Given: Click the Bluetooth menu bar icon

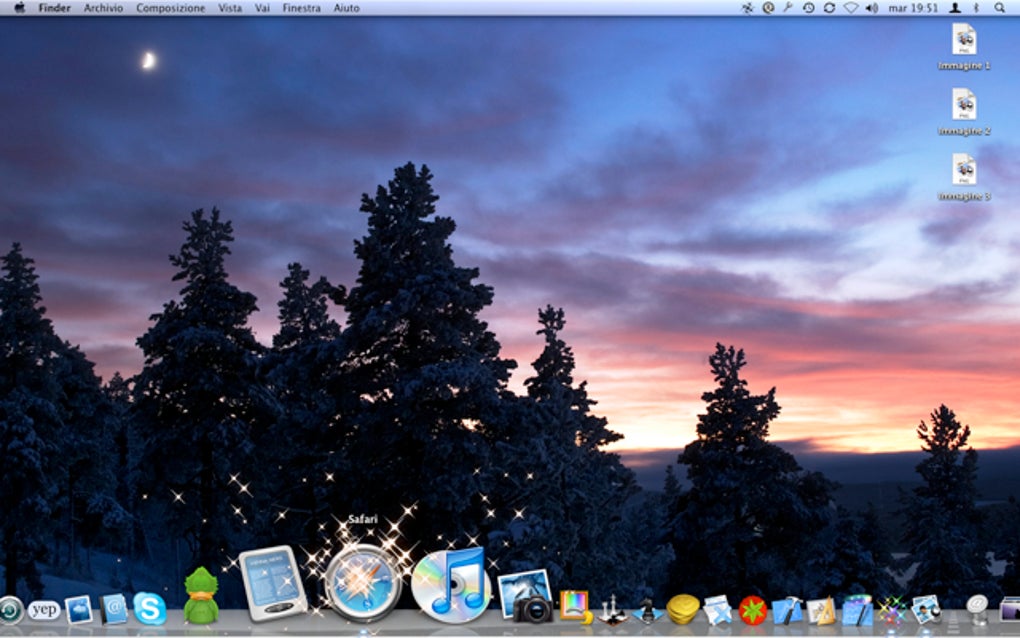Looking at the screenshot, I should point(976,8).
